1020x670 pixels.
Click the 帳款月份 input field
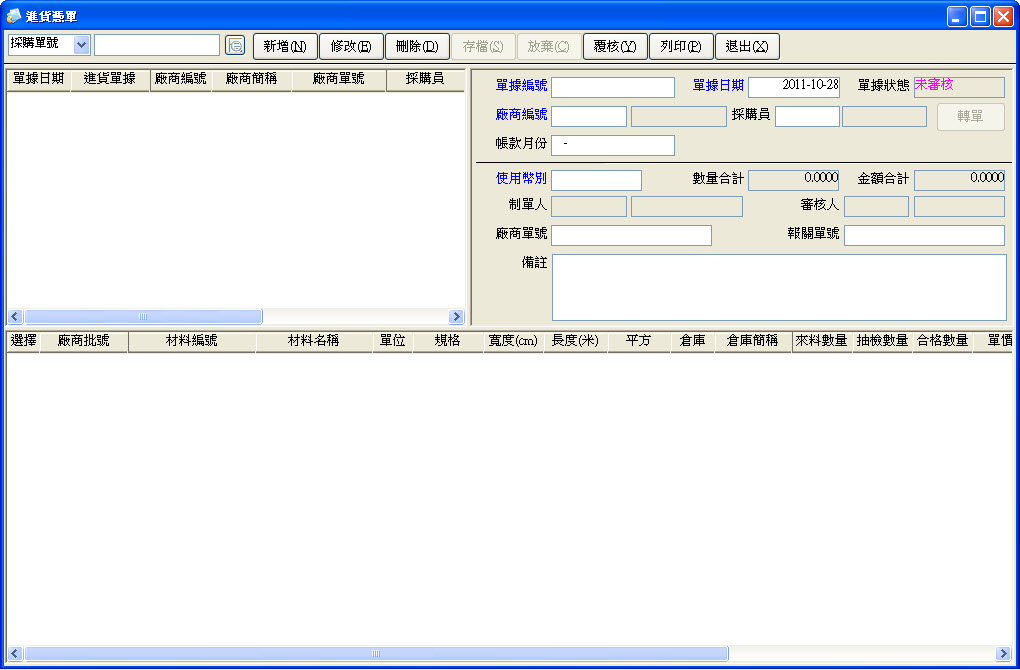pyautogui.click(x=613, y=145)
